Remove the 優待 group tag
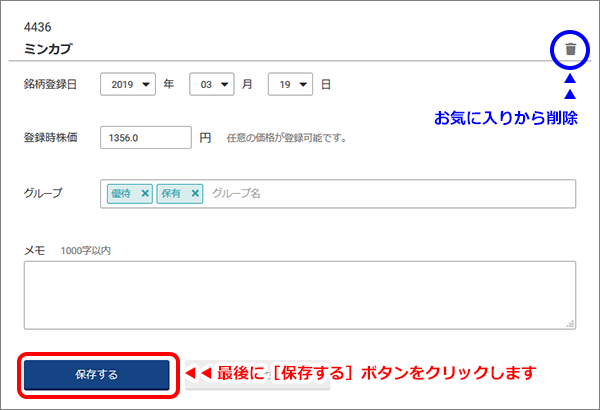Viewport: 600px width, 410px height. point(145,193)
